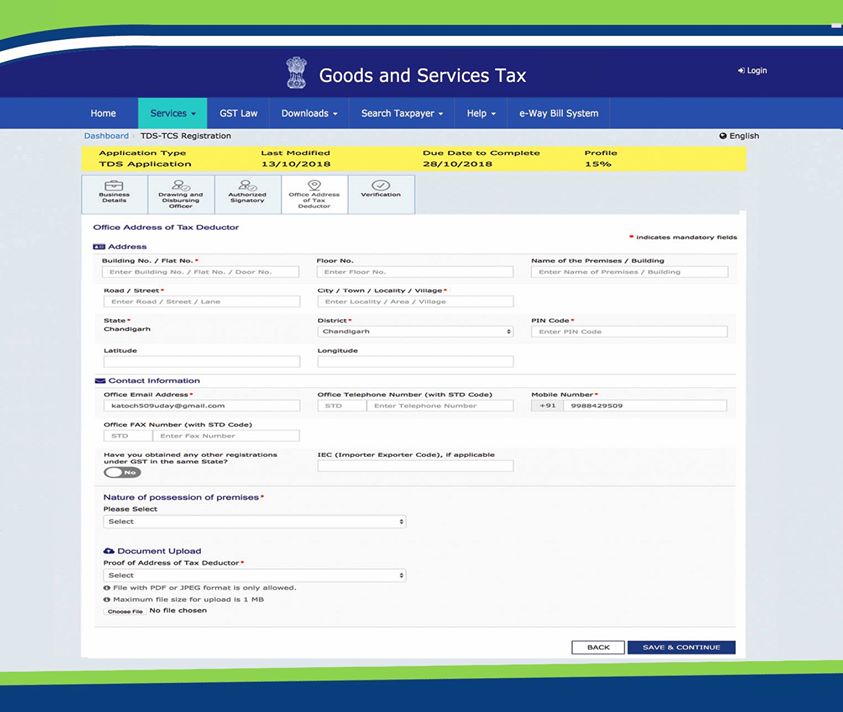The width and height of the screenshot is (843, 712).
Task: Click the 'No file chosen' text
Action: [x=178, y=611]
